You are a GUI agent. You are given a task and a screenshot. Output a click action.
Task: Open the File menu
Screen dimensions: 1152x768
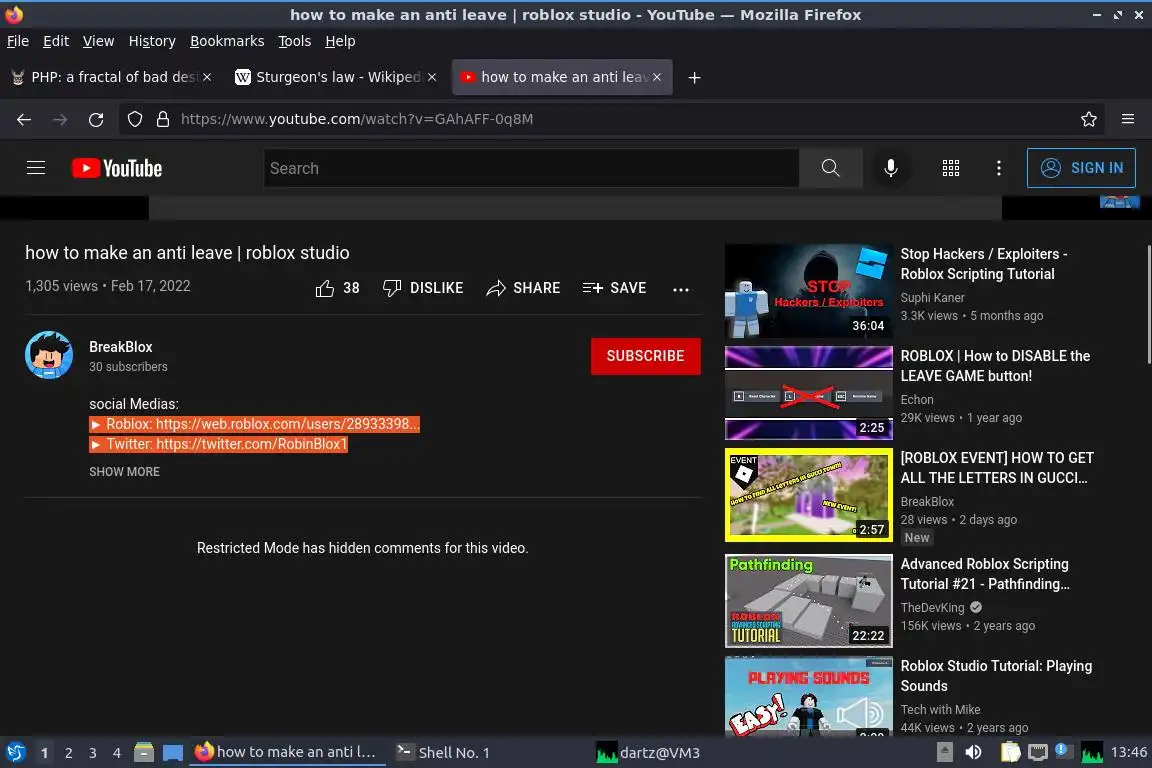pos(18,41)
